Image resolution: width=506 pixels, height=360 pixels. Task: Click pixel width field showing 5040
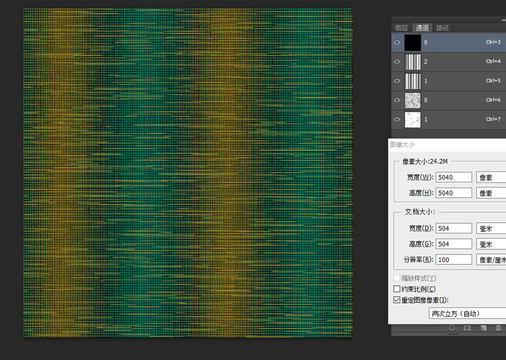[454, 177]
